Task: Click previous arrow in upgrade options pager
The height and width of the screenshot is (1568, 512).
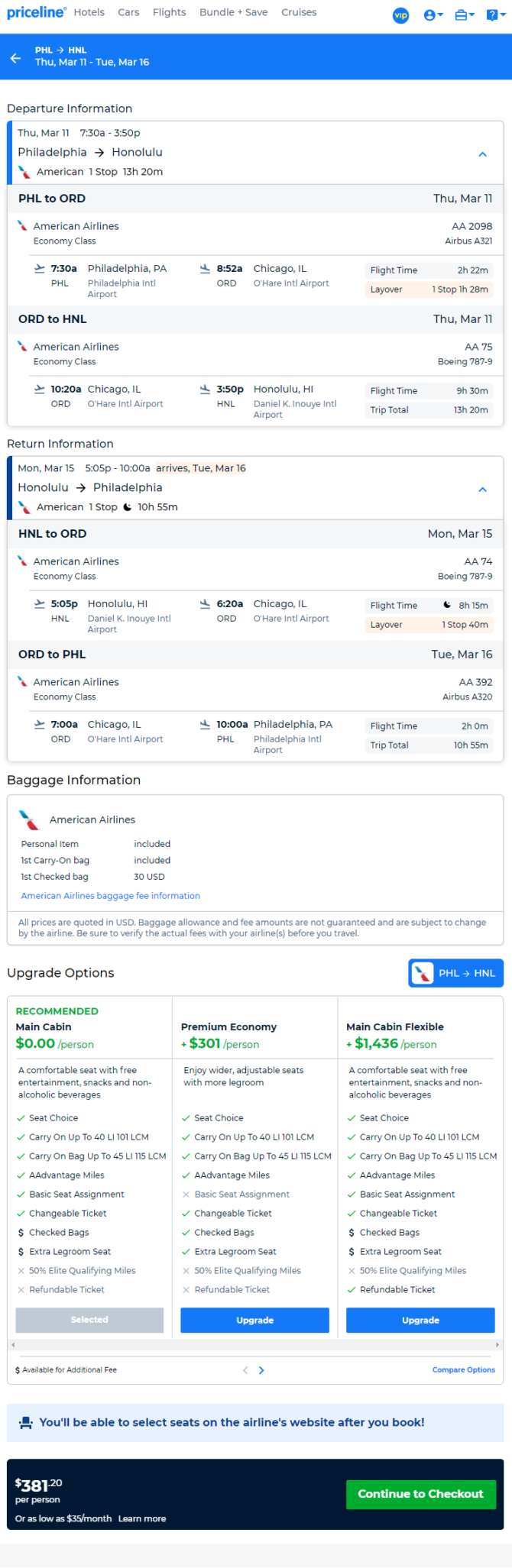Action: (x=245, y=1370)
